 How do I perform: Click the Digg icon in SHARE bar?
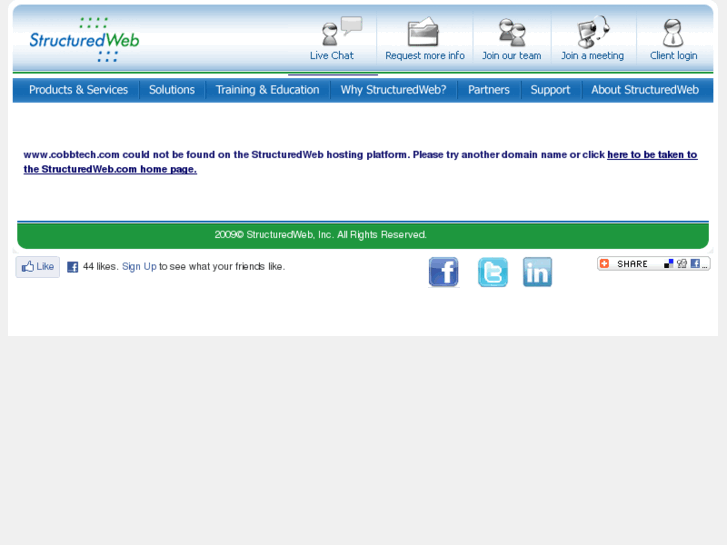point(682,264)
